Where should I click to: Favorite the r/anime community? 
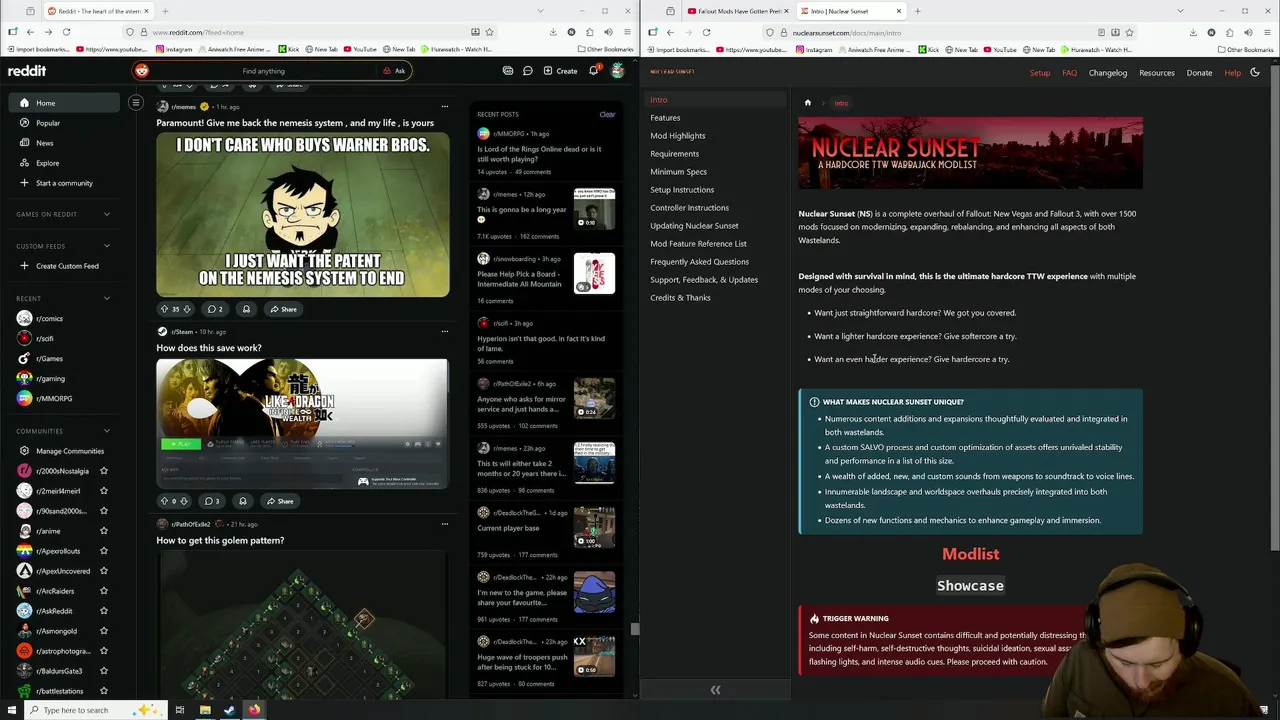[104, 531]
